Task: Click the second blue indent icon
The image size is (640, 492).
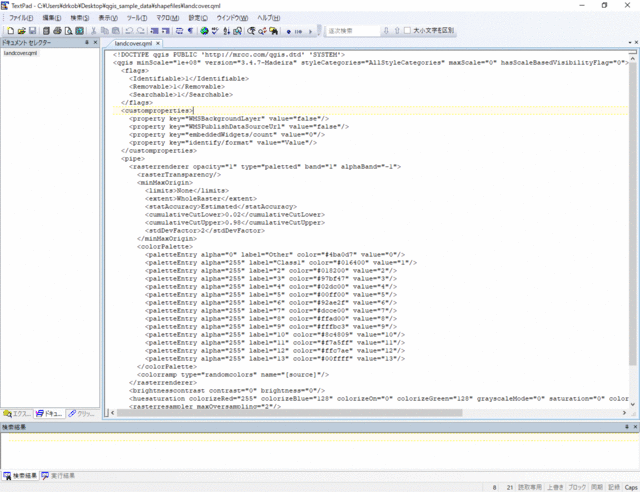Action: 165,31
